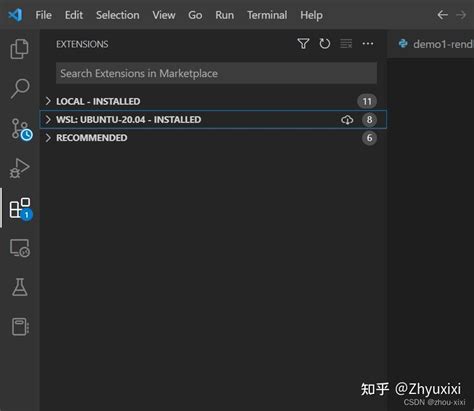Refresh the extensions list
474x411 pixels.
325,44
